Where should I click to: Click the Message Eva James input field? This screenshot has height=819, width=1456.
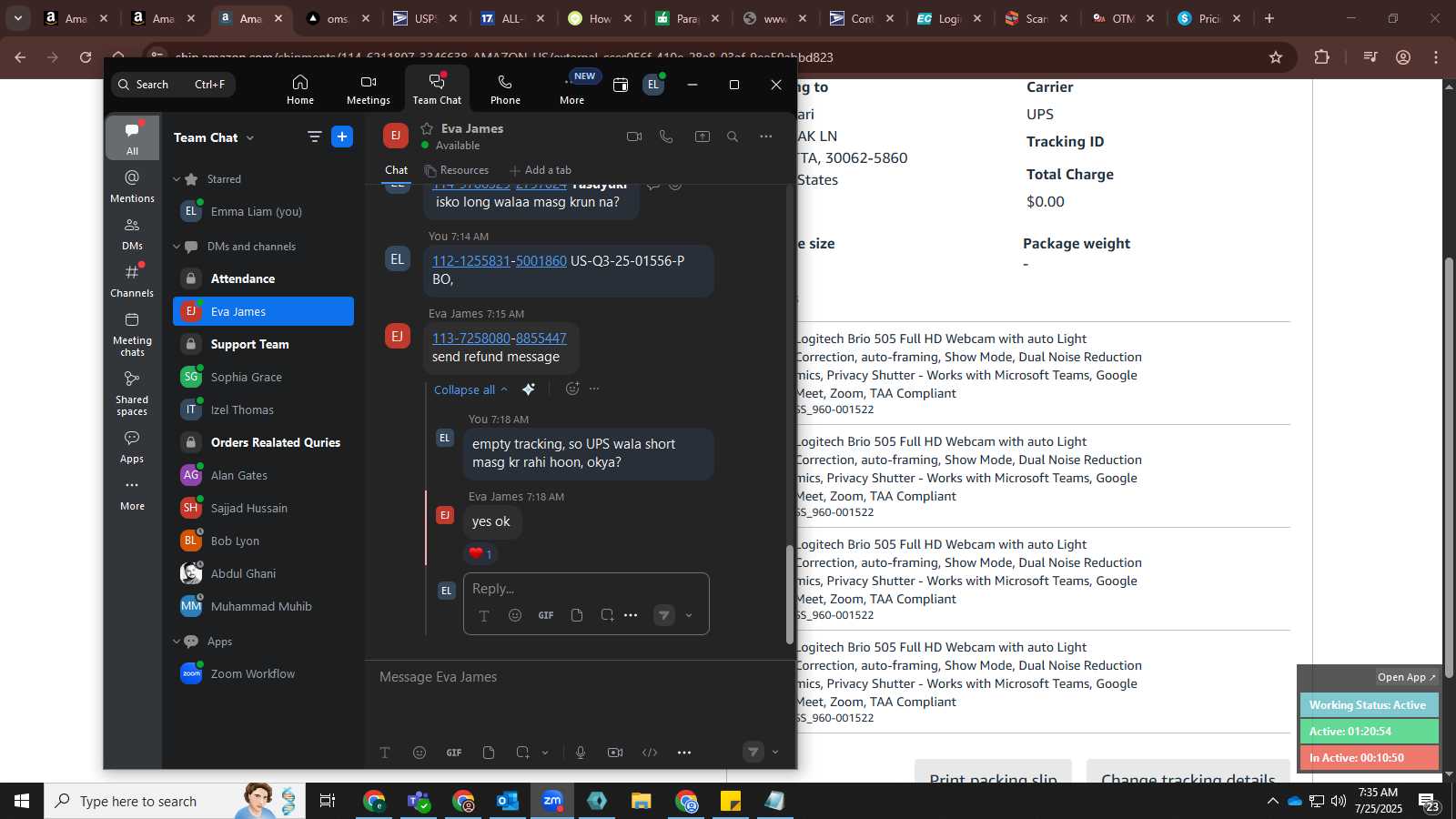tap(578, 677)
